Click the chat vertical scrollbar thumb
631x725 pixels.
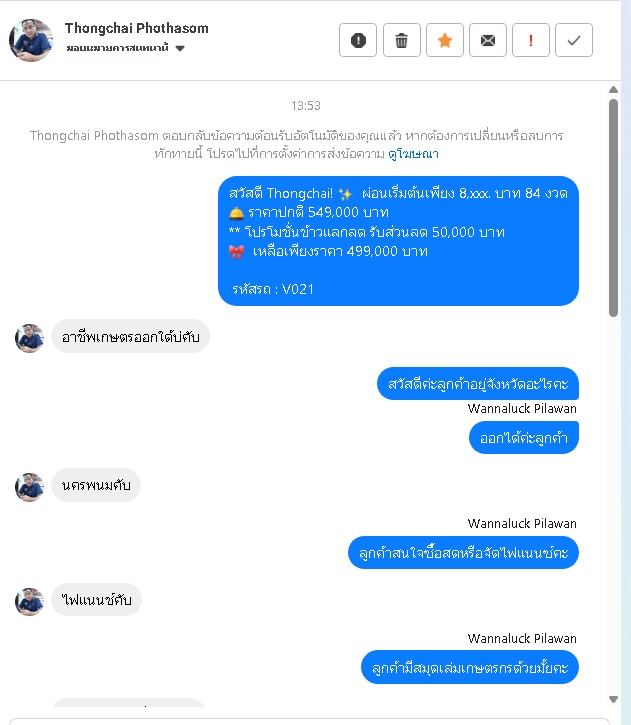(x=613, y=208)
